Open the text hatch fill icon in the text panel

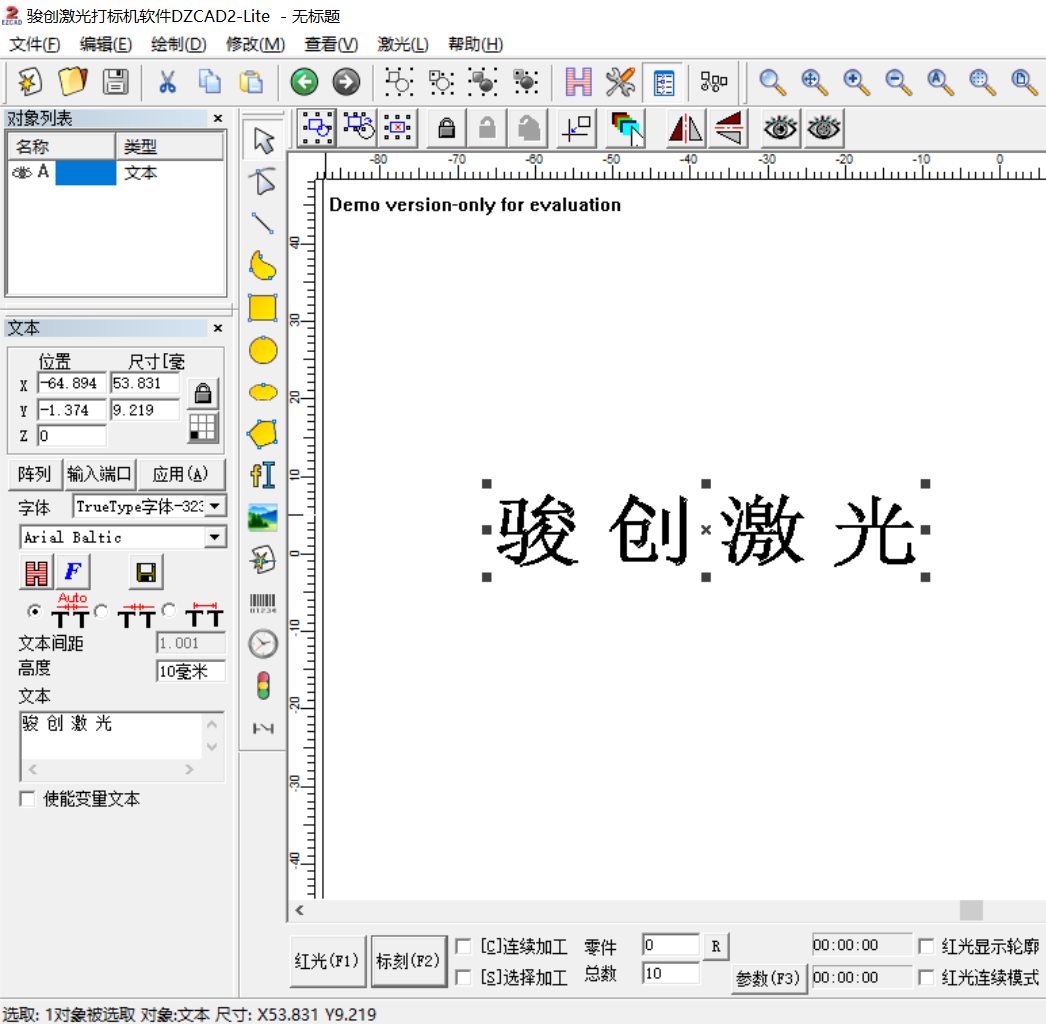36,572
